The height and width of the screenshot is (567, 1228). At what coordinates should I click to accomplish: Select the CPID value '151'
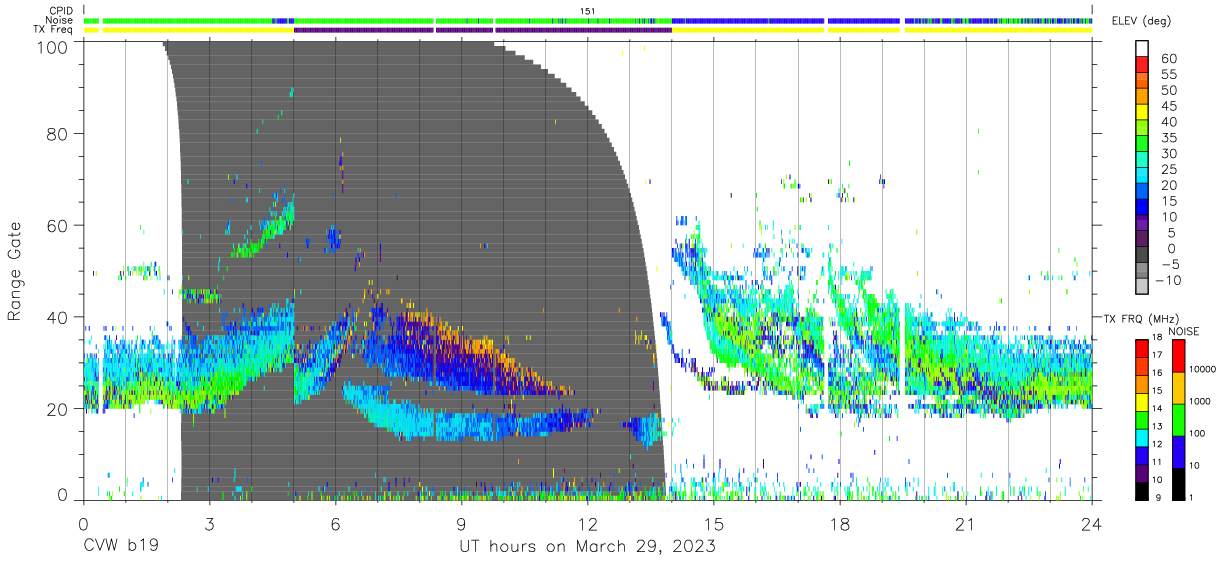[588, 11]
